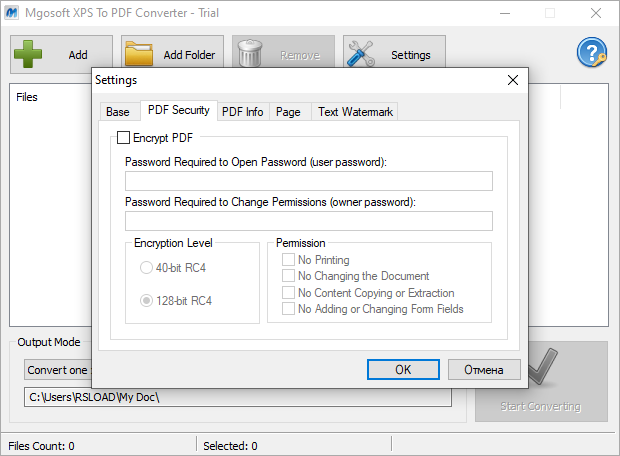This screenshot has height=456, width=620.
Task: Open the PDF Info tab
Action: (x=243, y=112)
